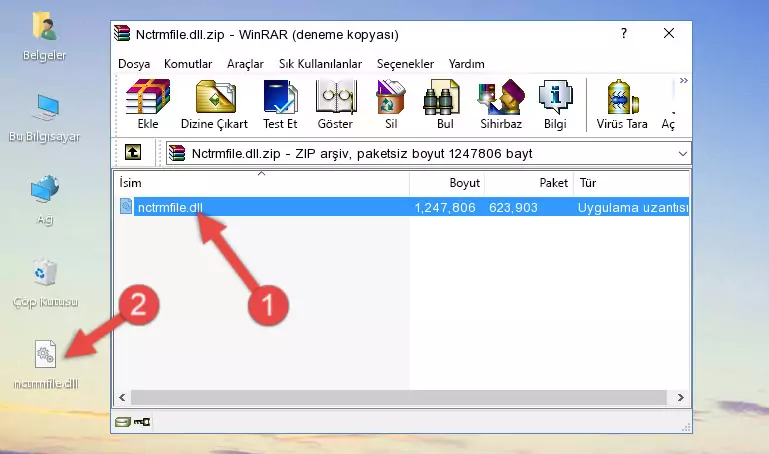
Task: Click the help question mark button
Action: (623, 33)
